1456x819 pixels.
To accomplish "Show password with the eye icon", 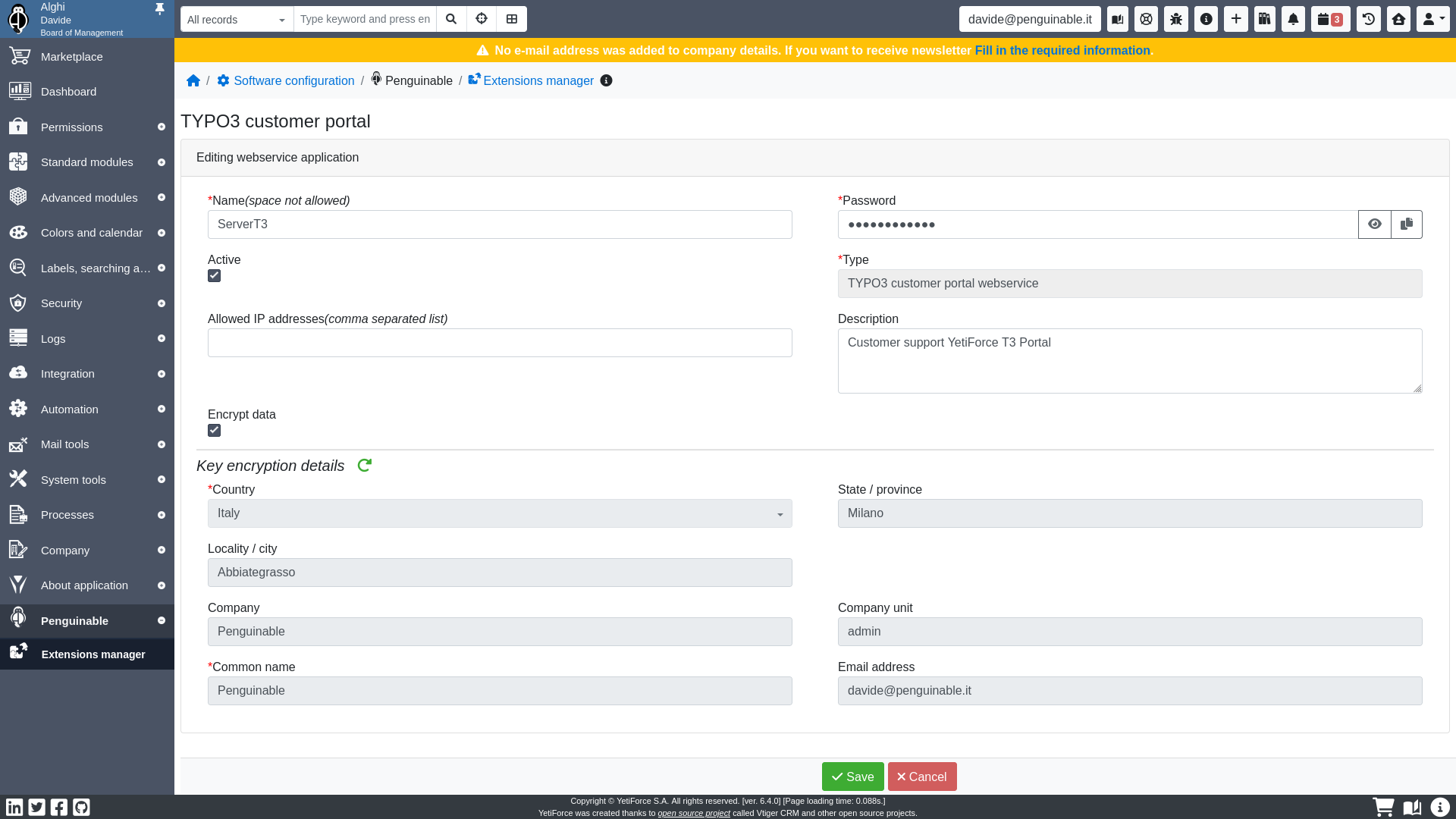I will (x=1374, y=224).
